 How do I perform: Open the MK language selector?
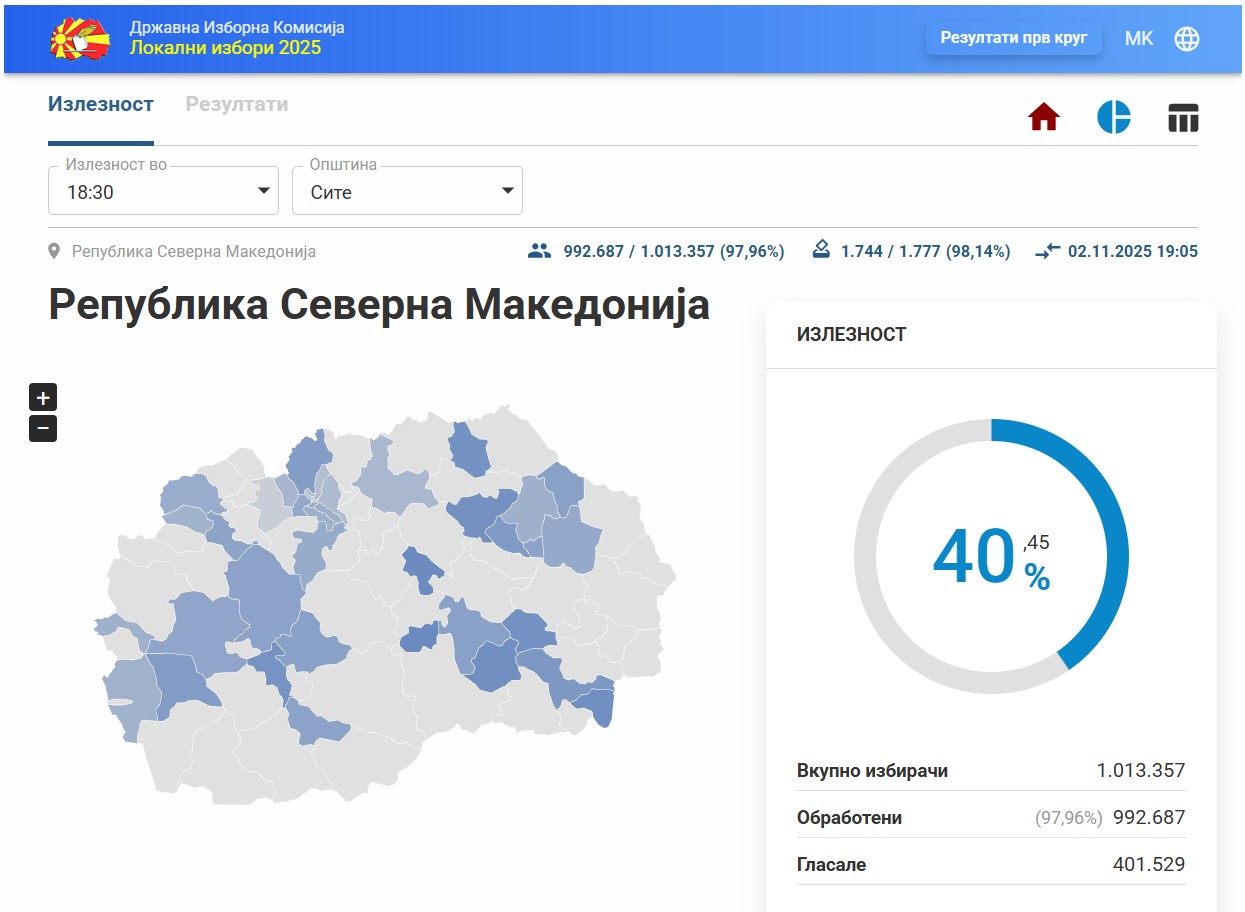click(x=1138, y=39)
